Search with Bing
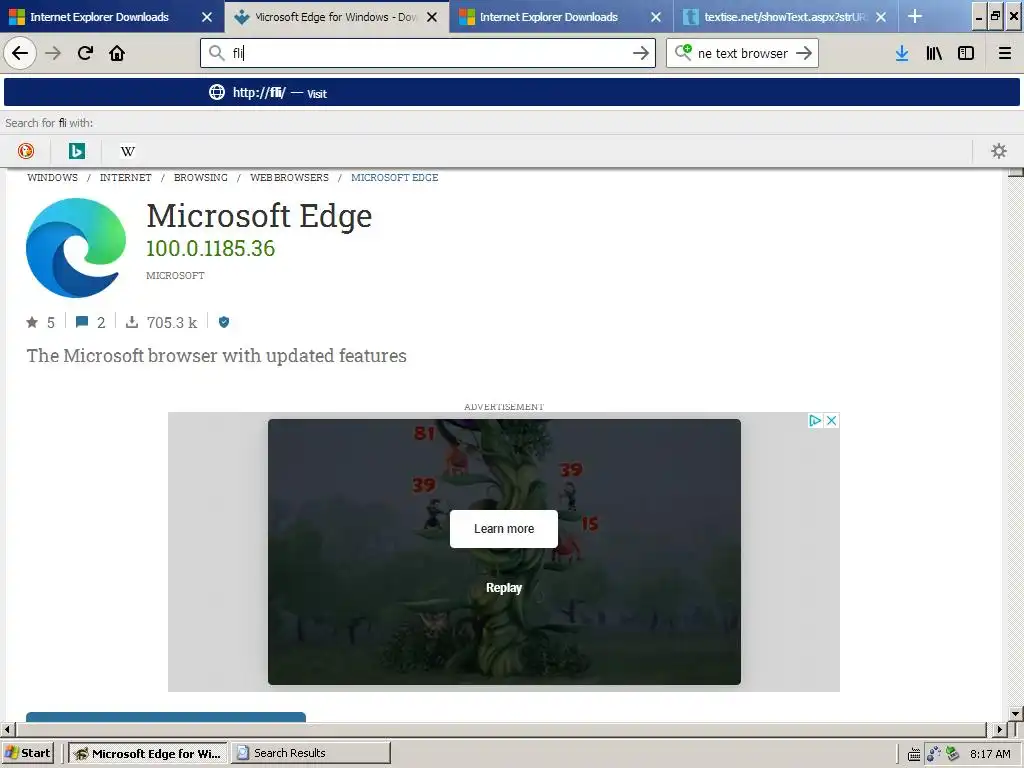 [x=77, y=151]
